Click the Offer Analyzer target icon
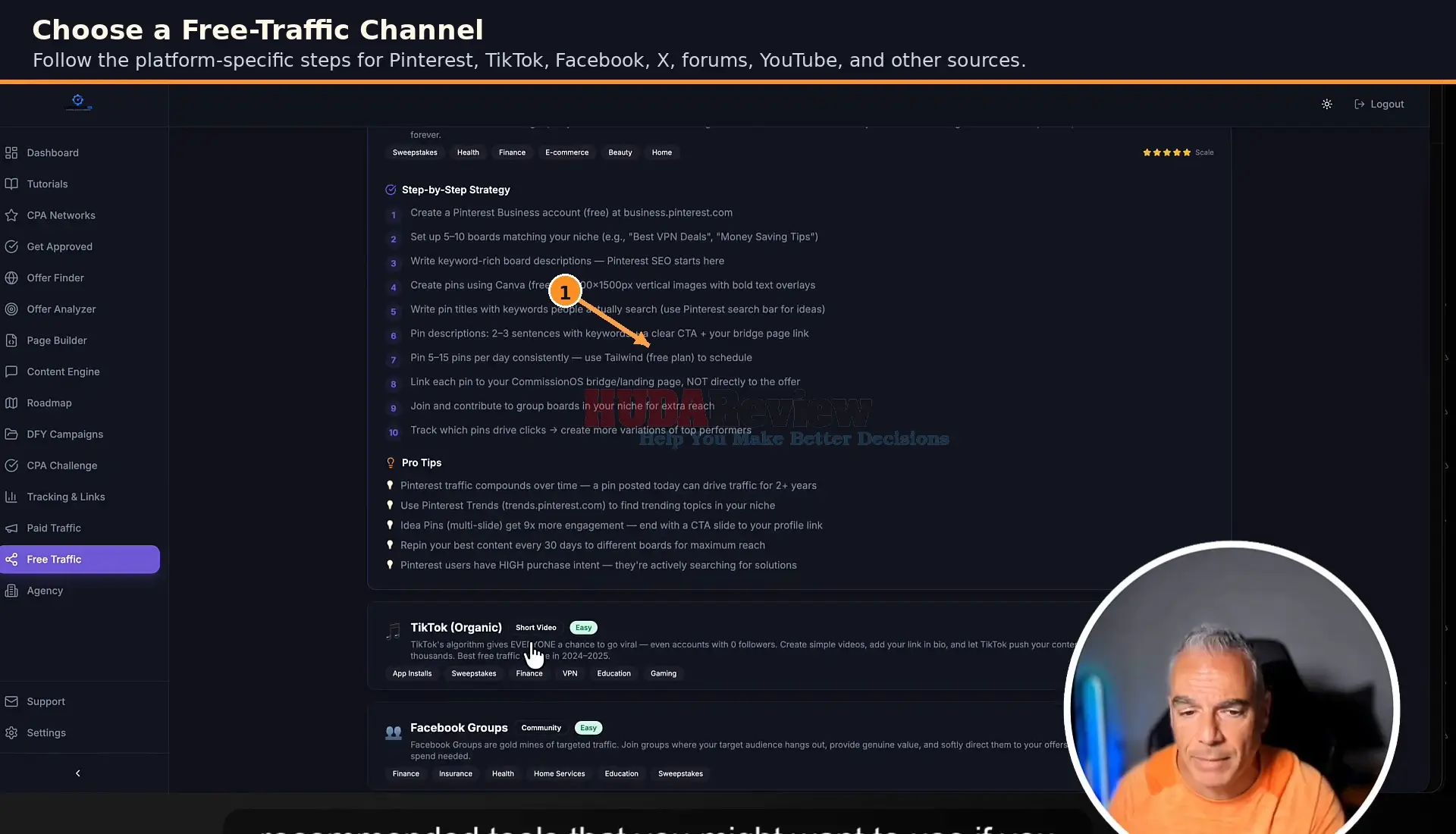Viewport: 1456px width, 834px height. pos(11,309)
